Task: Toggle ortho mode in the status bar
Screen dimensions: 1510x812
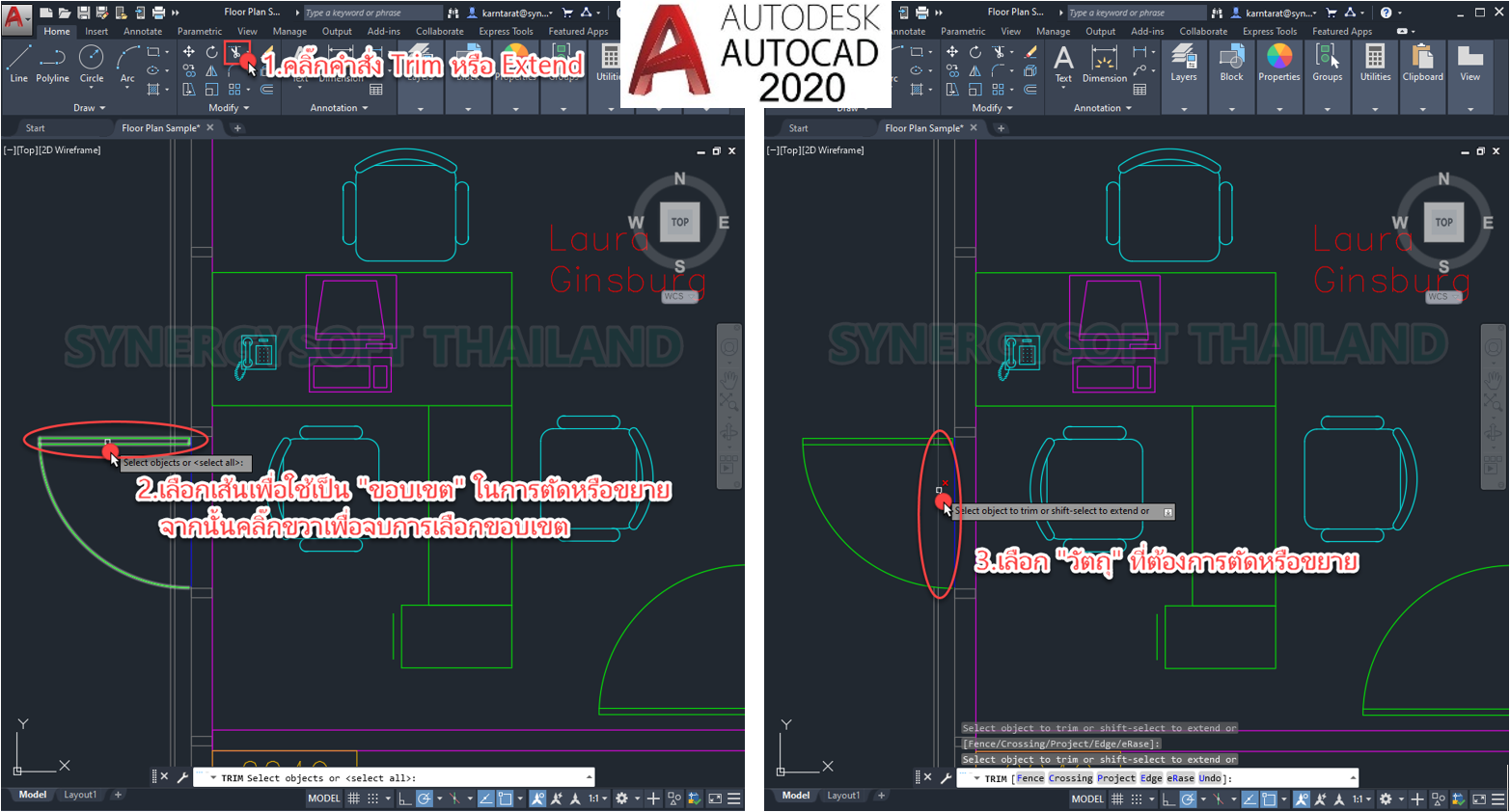Action: click(x=405, y=798)
